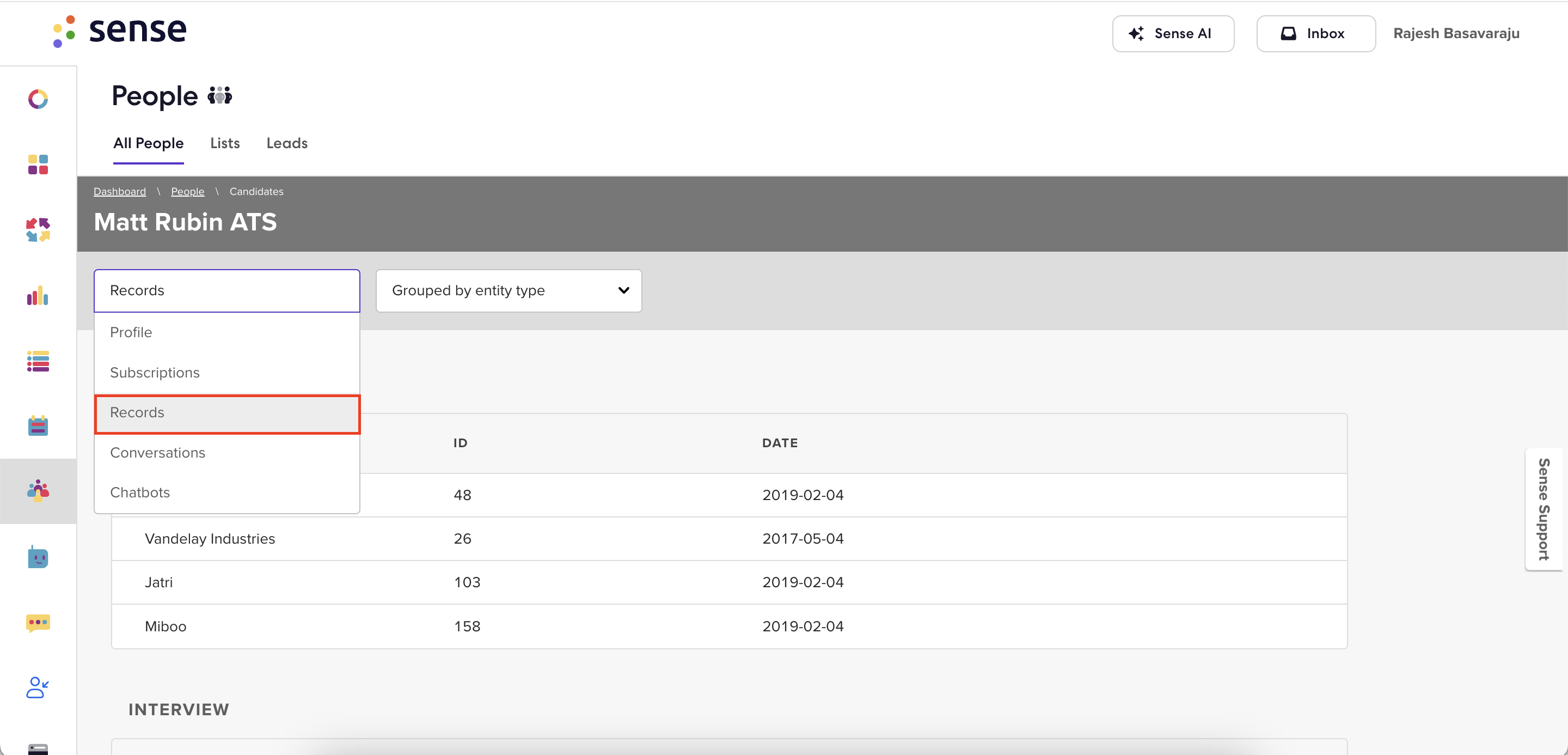
Task: Open Sense AI
Action: point(1173,33)
